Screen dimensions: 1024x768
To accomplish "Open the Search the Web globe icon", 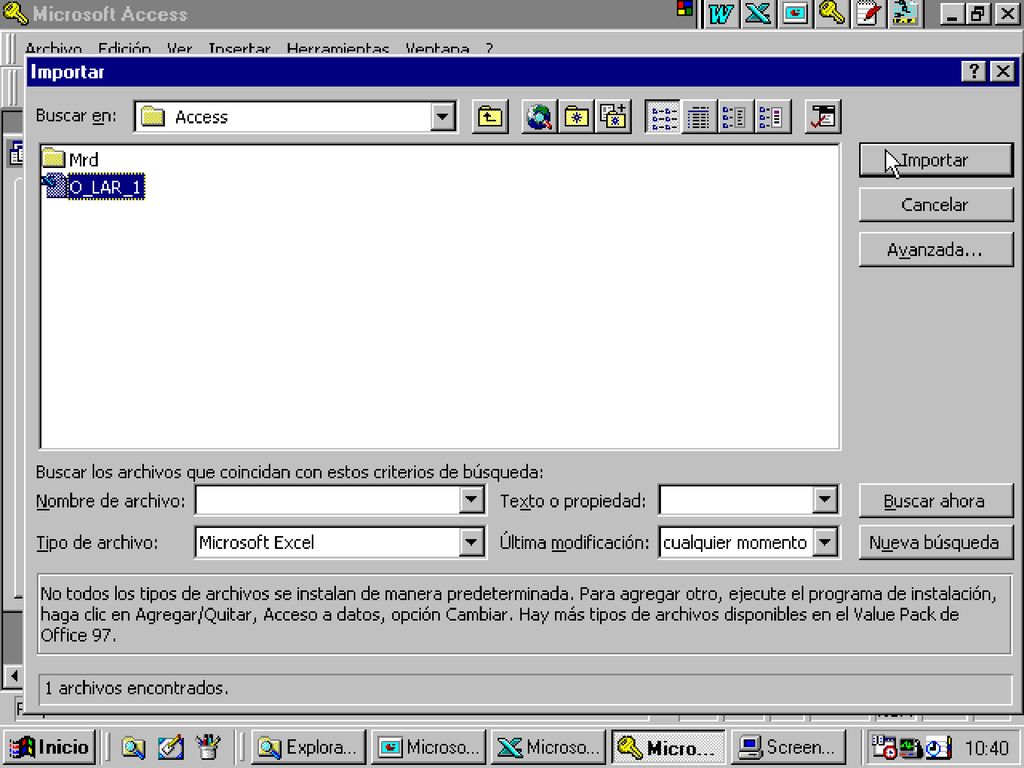I will coord(539,117).
